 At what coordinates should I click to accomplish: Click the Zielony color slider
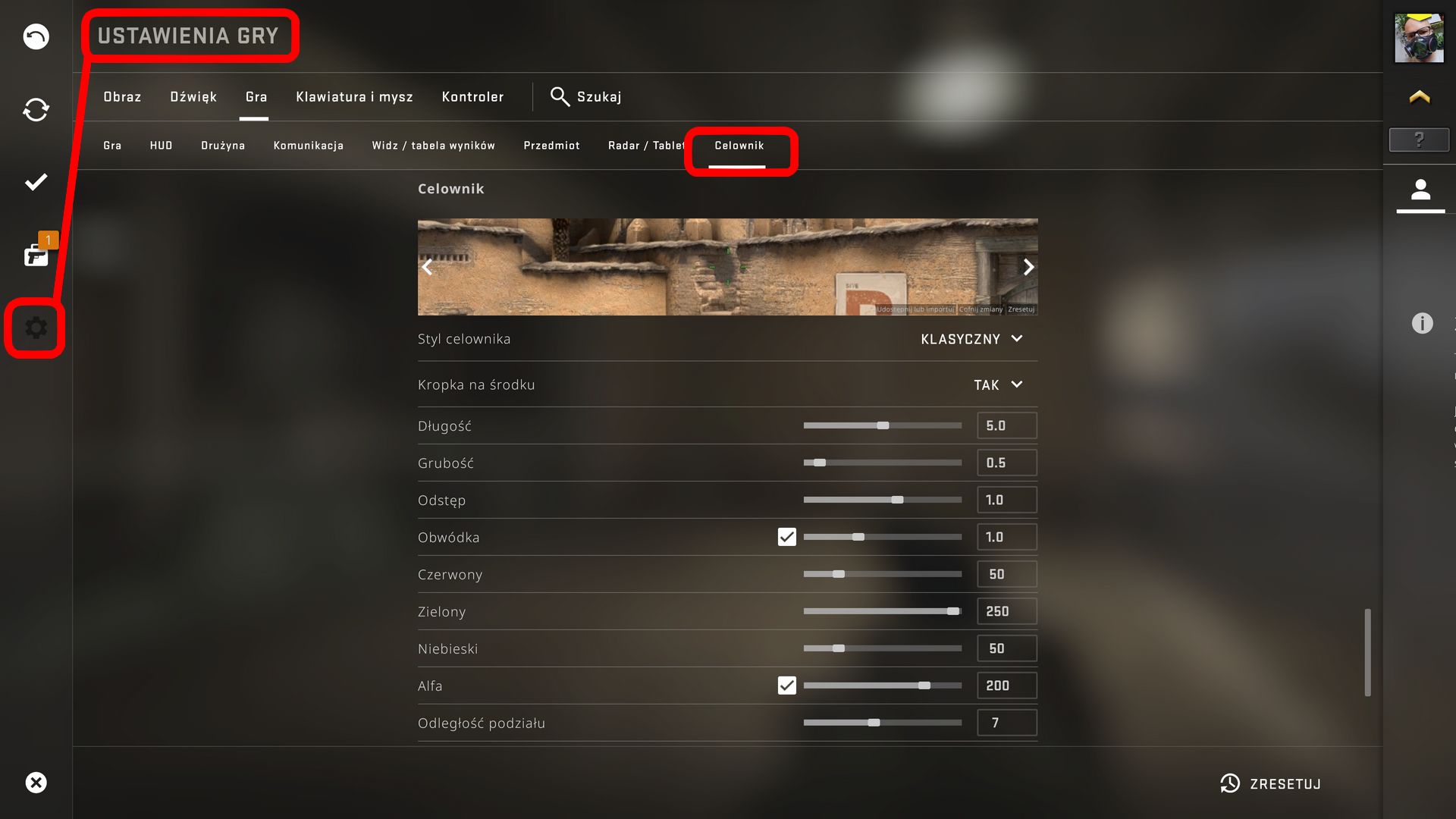tap(883, 611)
